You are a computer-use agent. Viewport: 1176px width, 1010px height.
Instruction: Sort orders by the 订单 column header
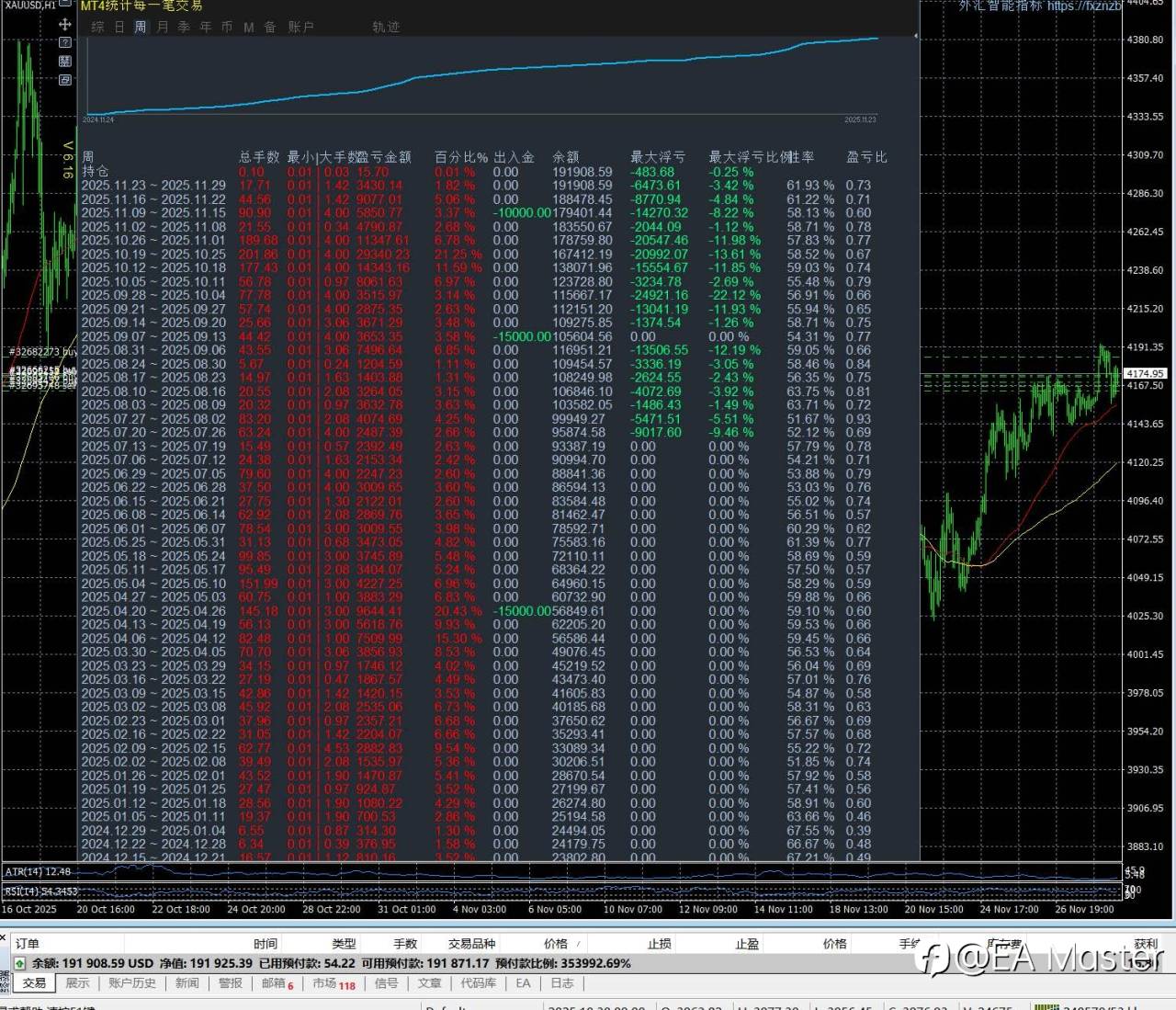click(x=28, y=944)
